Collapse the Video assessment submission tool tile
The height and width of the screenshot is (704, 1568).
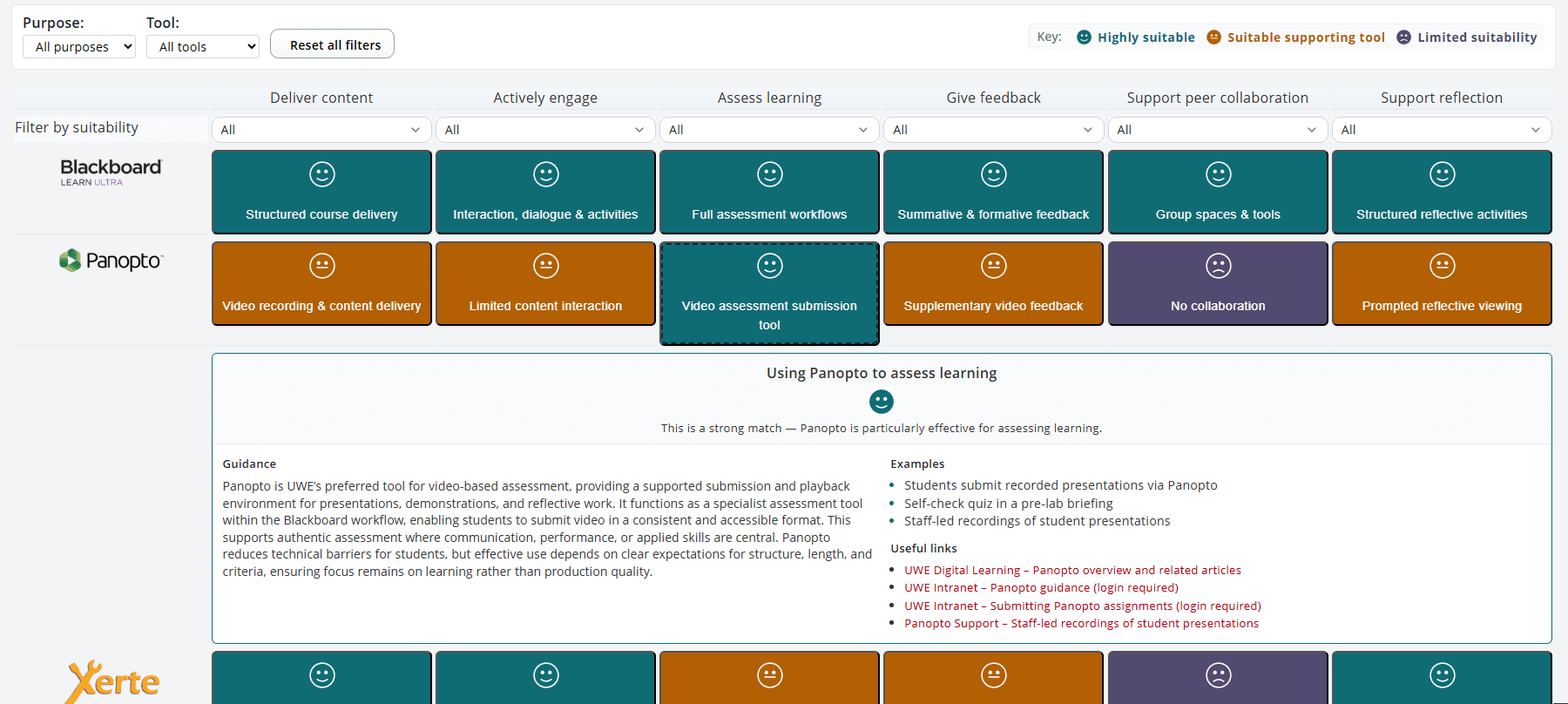769,293
